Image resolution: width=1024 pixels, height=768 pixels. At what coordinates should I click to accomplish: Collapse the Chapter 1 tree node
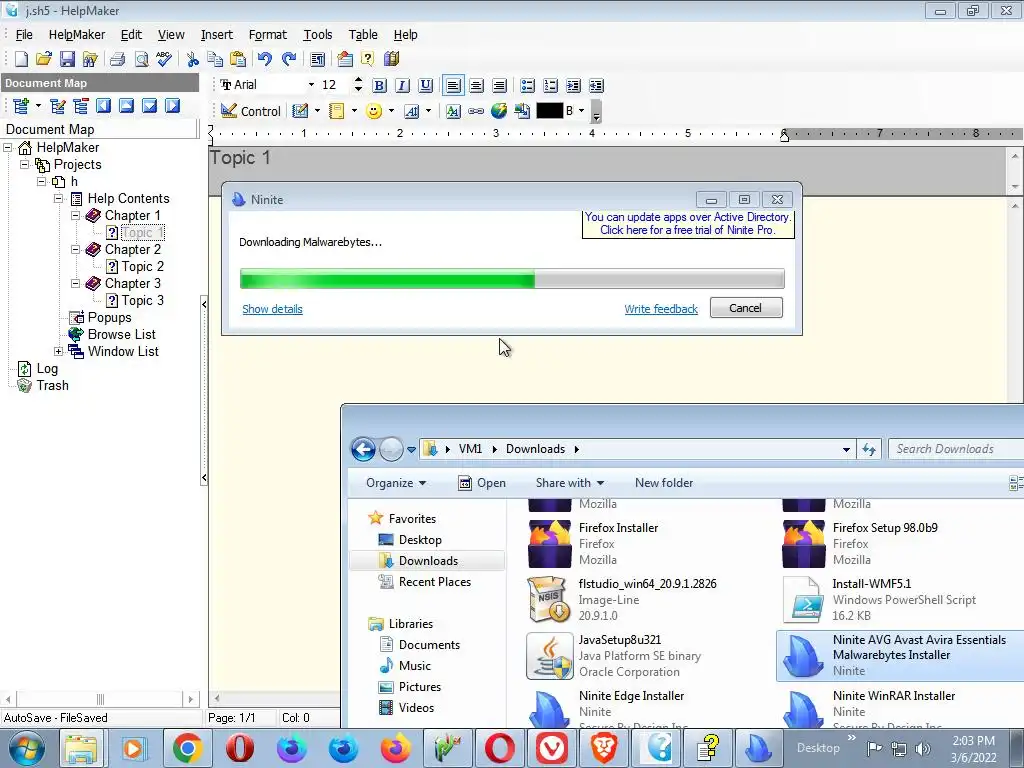76,215
